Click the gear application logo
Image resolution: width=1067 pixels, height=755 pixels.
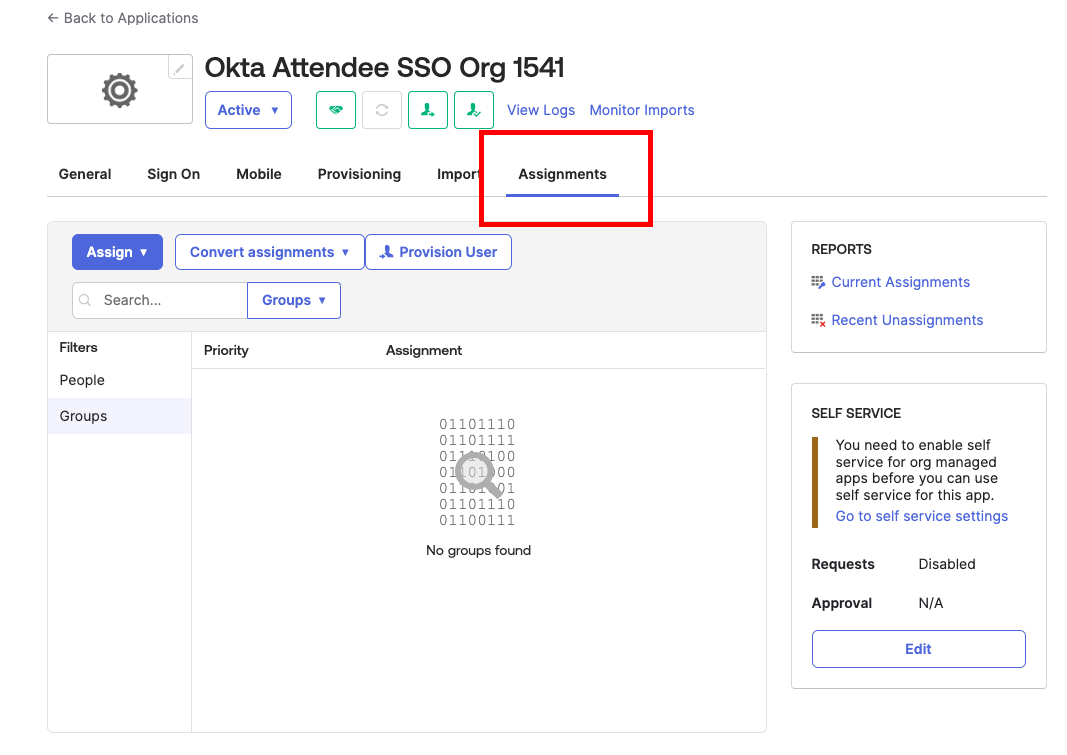120,90
